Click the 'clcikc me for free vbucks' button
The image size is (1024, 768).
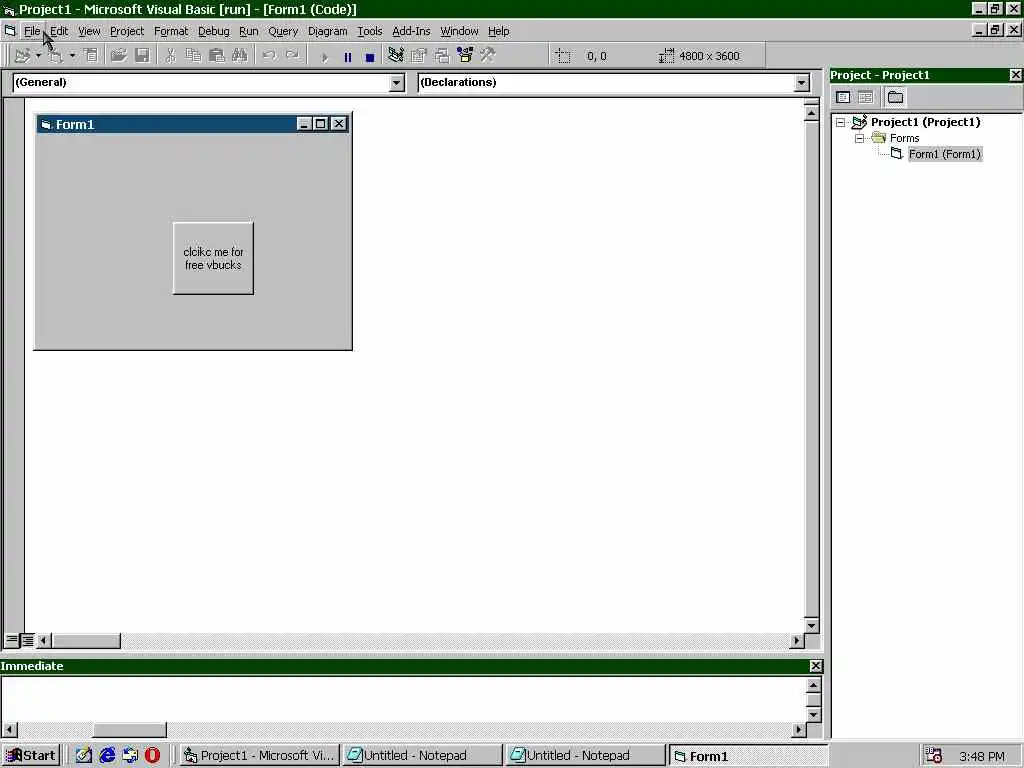[x=213, y=258]
